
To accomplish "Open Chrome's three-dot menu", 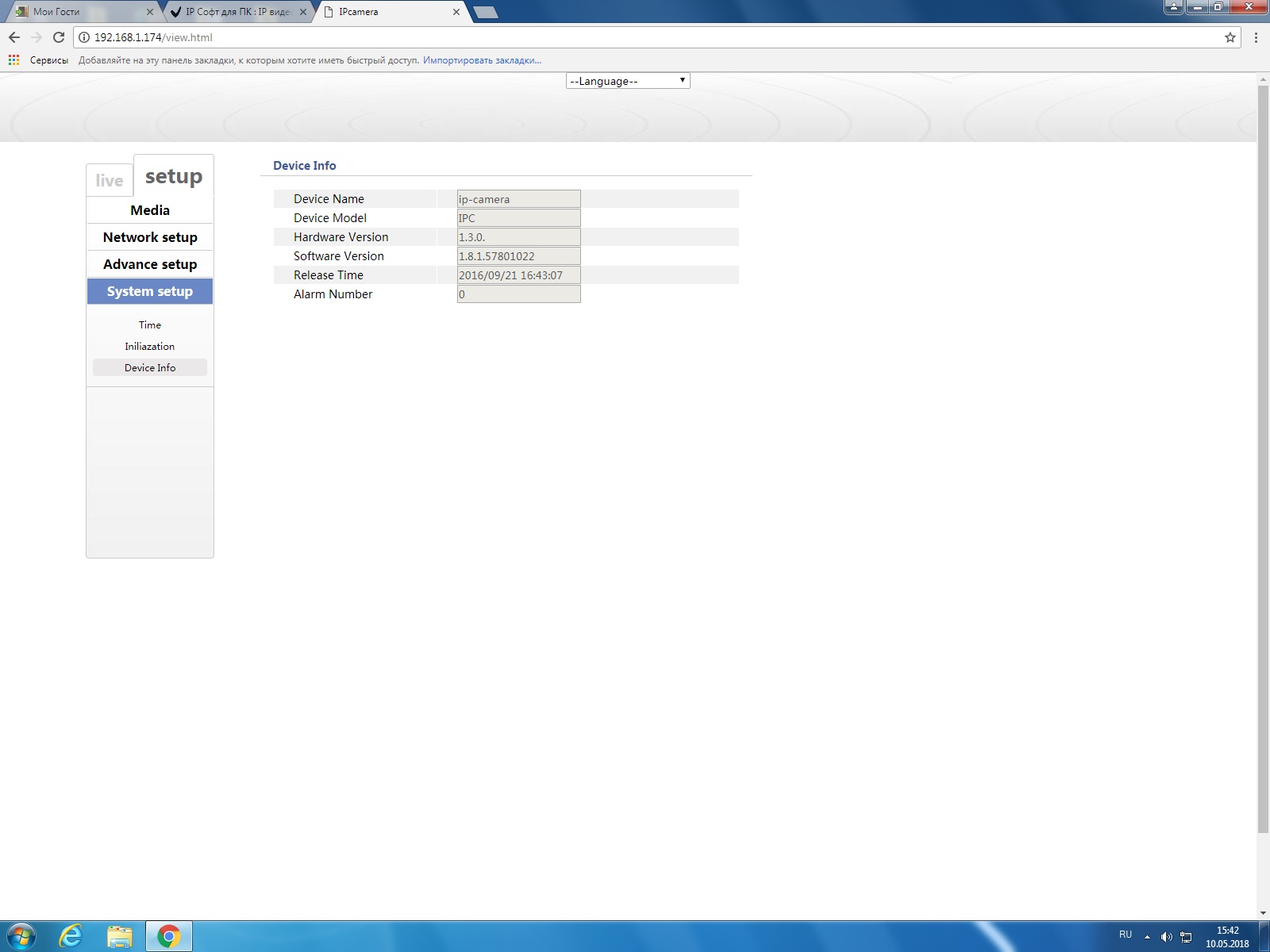I will pos(1256,37).
